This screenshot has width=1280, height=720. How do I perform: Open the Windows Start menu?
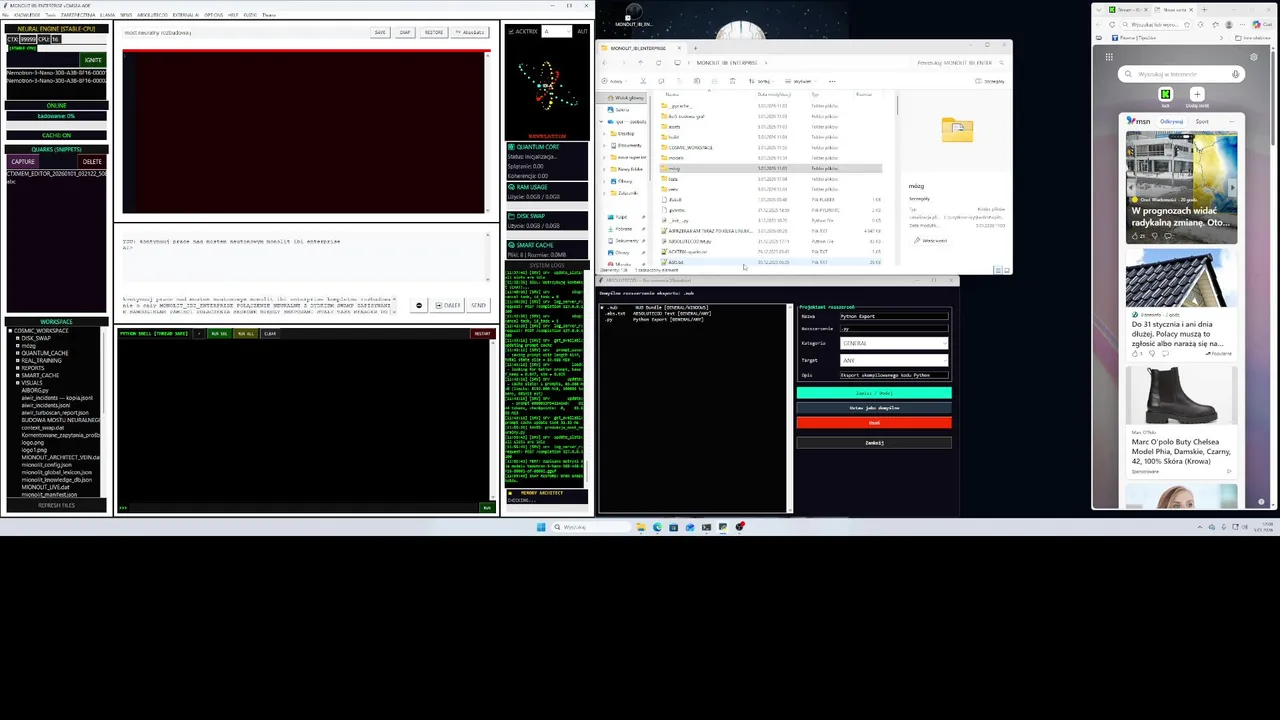(x=541, y=527)
